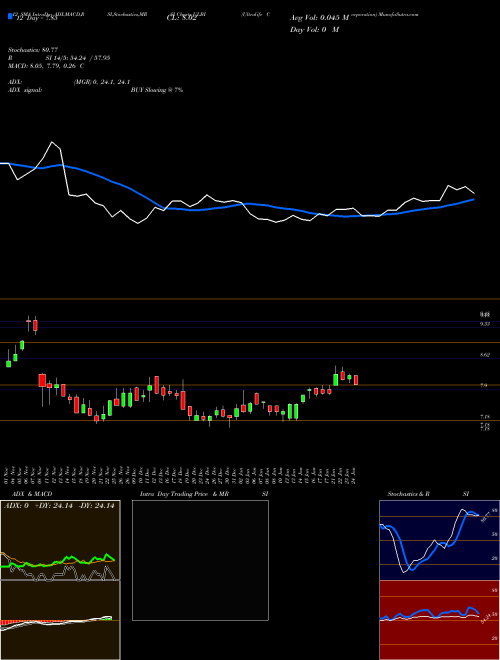The width and height of the screenshot is (500, 660).
Task: Click the red RSI chart panel
Action: pos(439,620)
